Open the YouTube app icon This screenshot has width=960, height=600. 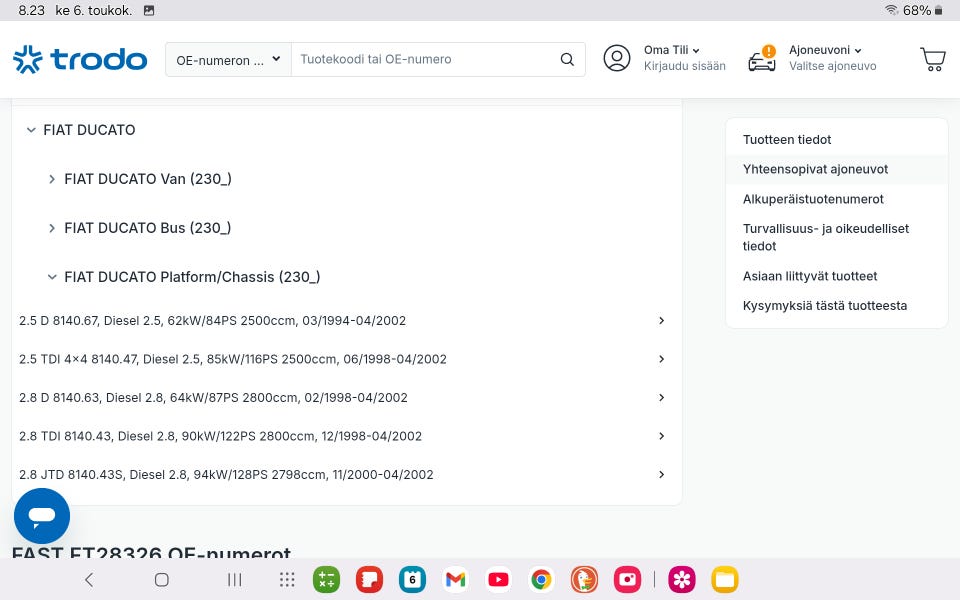pyautogui.click(x=498, y=579)
